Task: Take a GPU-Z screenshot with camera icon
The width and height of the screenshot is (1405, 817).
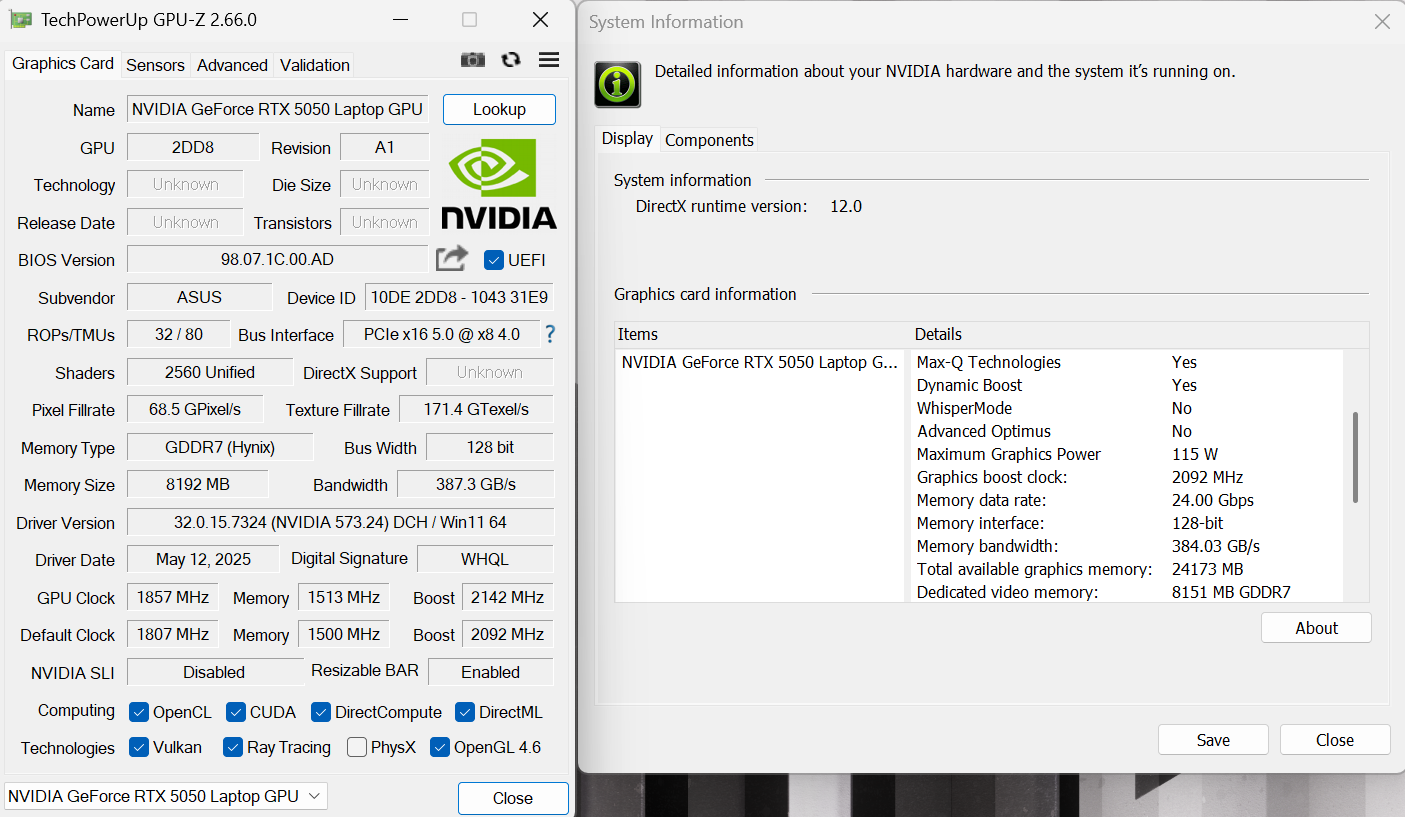Action: tap(472, 59)
